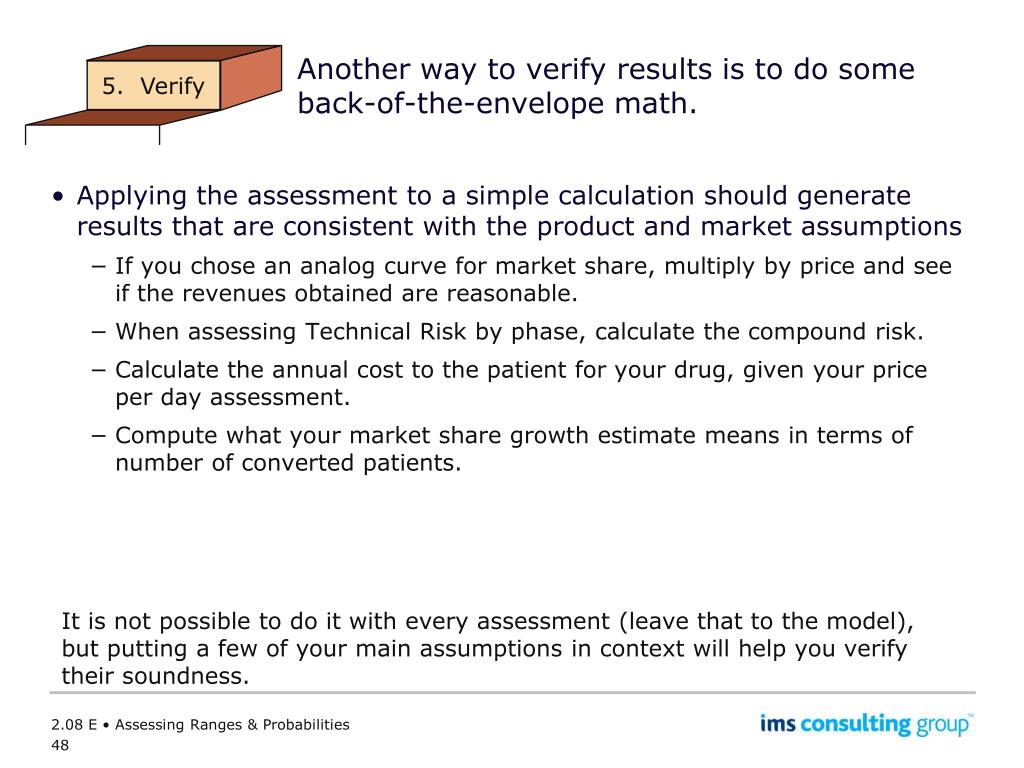Click the lower brown step platform
The width and height of the screenshot is (1024, 768).
(121, 118)
